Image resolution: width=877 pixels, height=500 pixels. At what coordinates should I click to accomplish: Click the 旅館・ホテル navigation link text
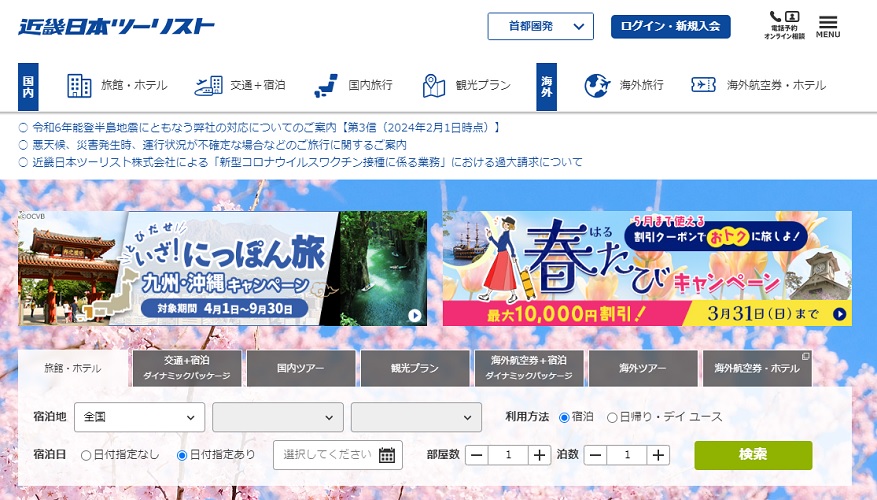134,85
